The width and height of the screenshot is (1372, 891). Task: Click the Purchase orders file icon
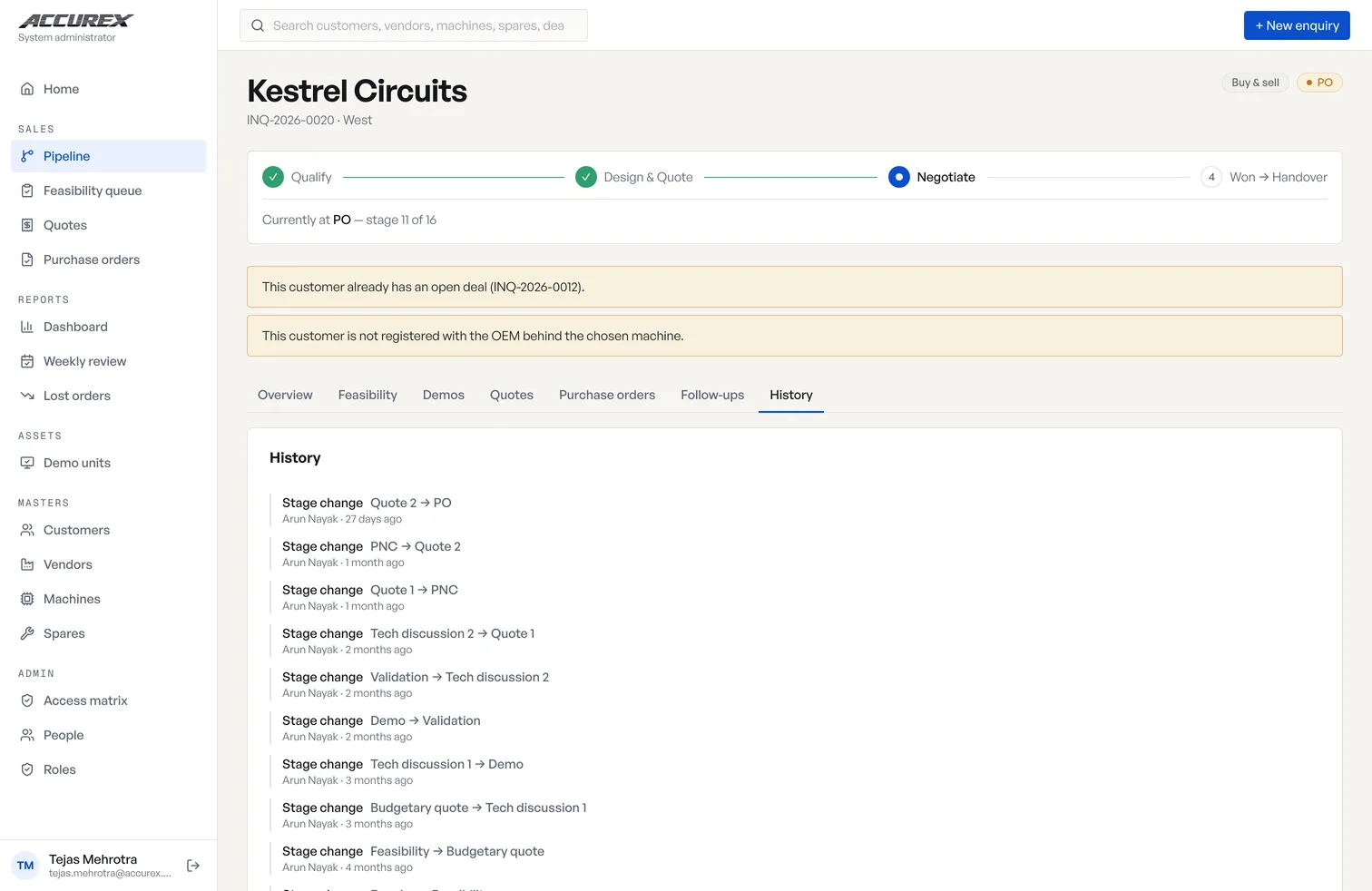27,259
